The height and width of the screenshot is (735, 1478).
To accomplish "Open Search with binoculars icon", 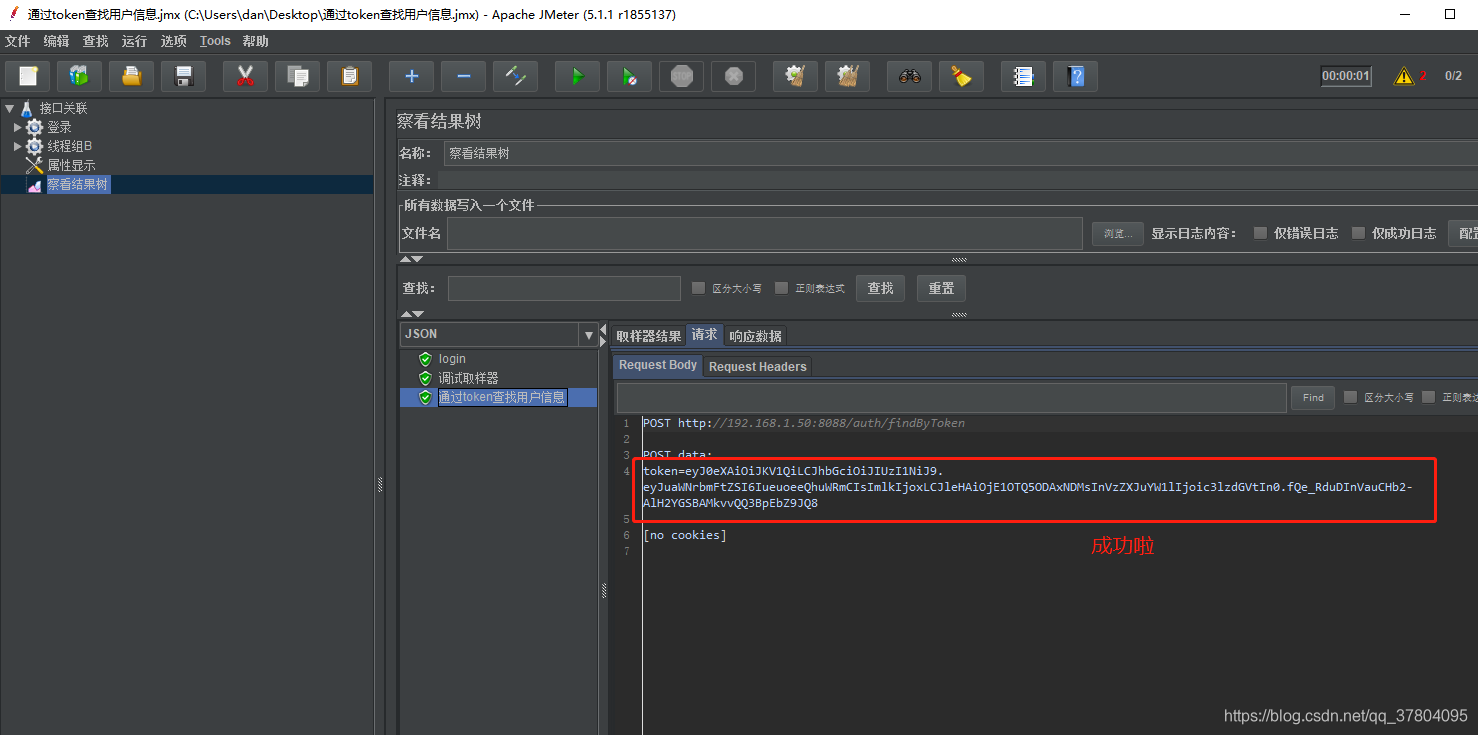I will 909,76.
